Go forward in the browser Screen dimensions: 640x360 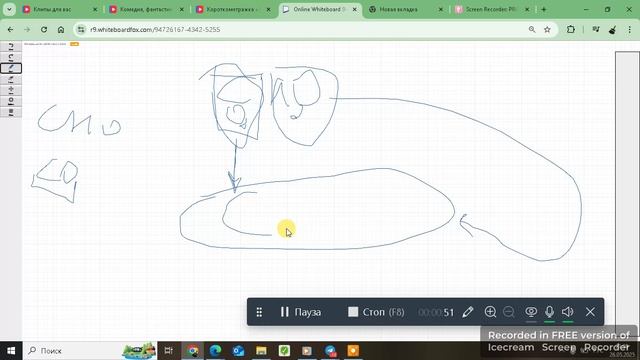[x=27, y=29]
